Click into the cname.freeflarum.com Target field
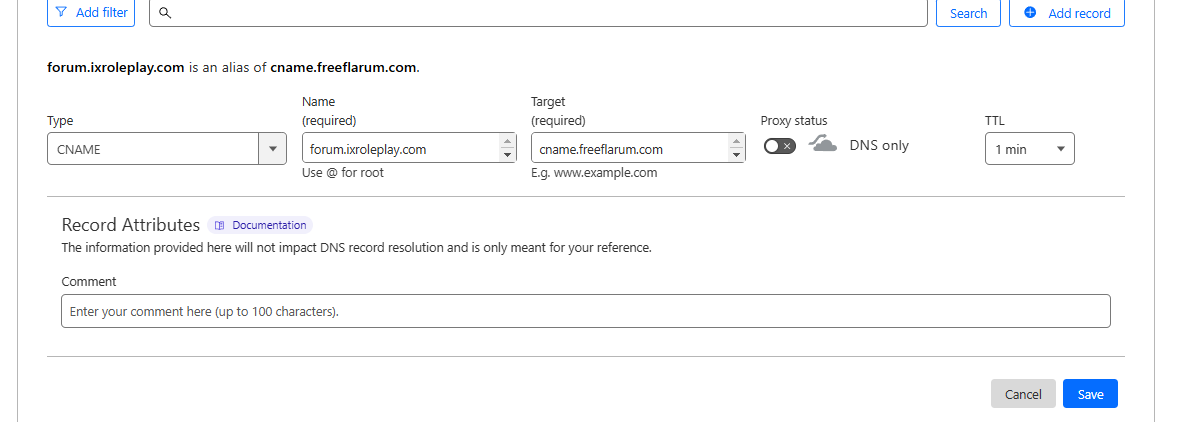The width and height of the screenshot is (1202, 422). (x=629, y=149)
